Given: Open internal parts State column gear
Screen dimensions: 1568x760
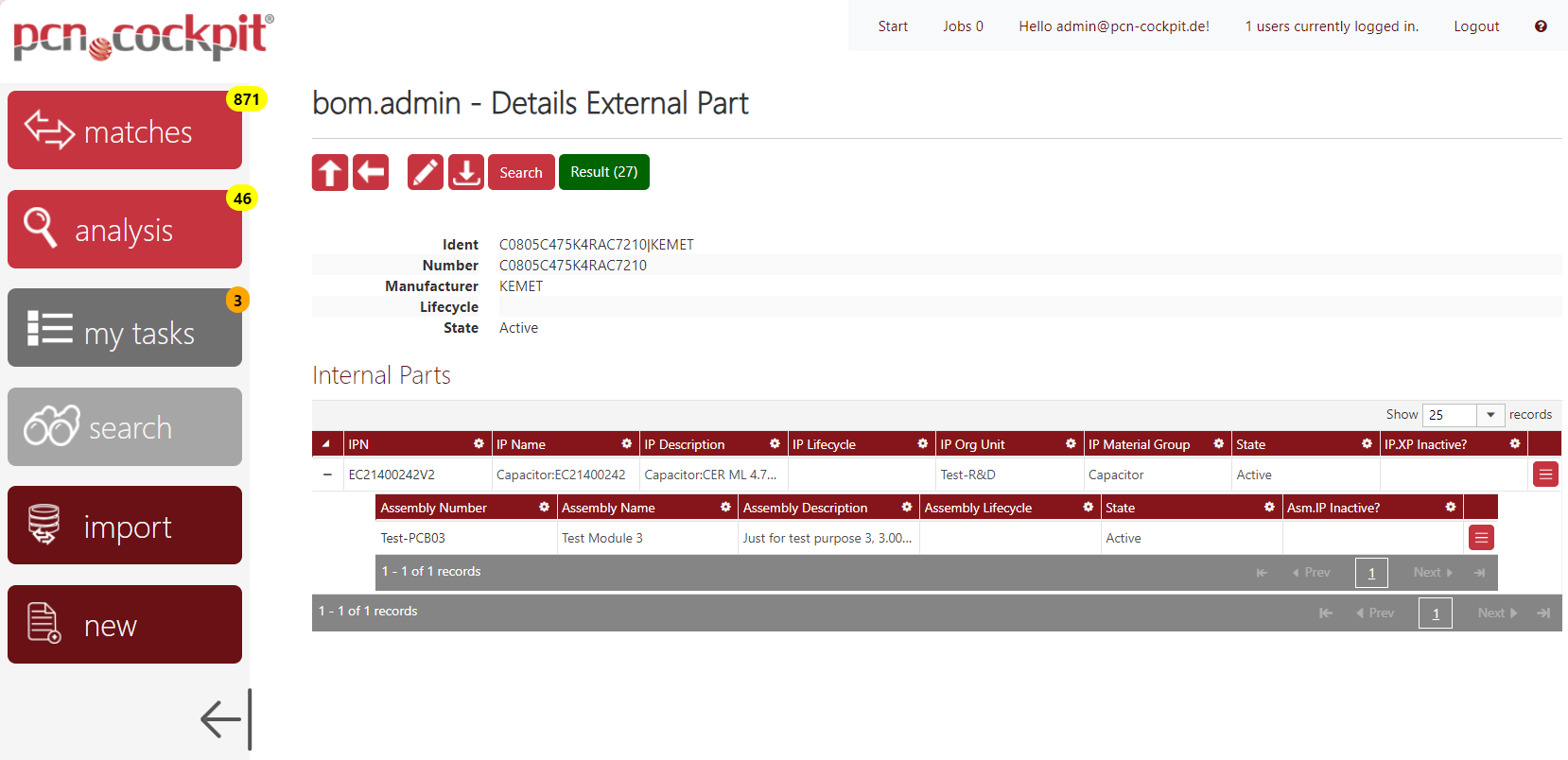Looking at the screenshot, I should 1367,443.
